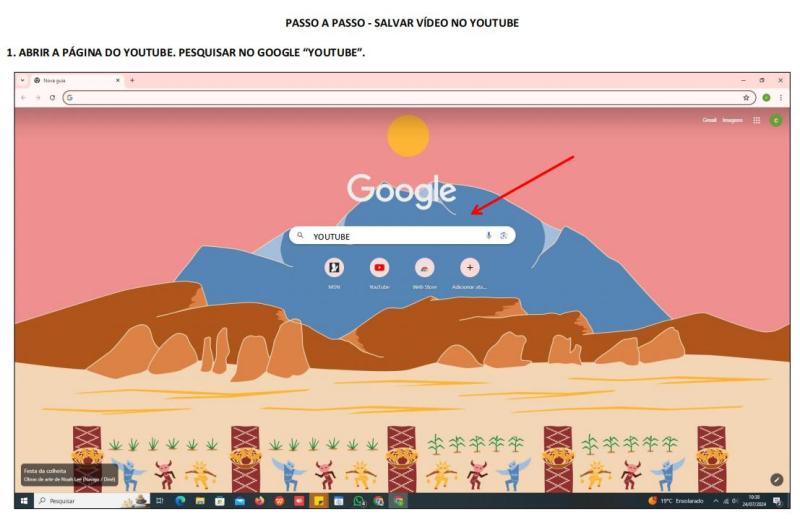Open the Google apps grid
Viewport: 800px width, 519px height.
[757, 120]
